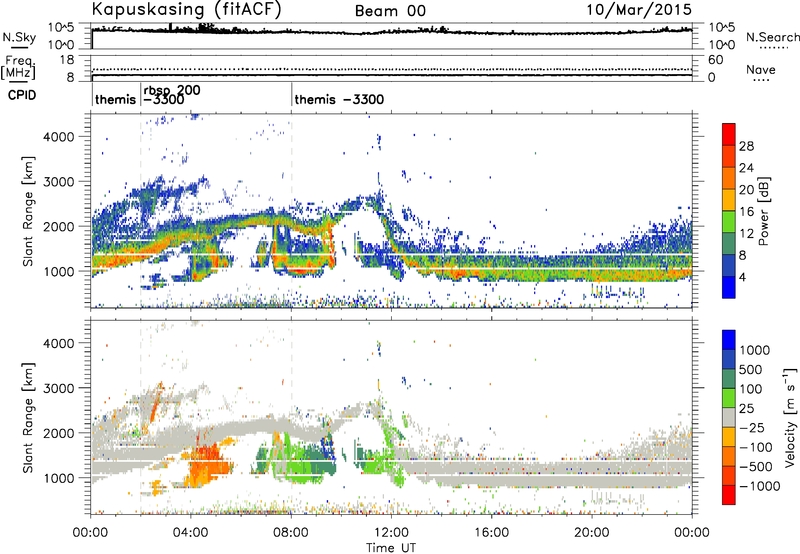800x554 pixels.
Task: Pick the red bottom segment of velocity color bar
Action: [729, 495]
